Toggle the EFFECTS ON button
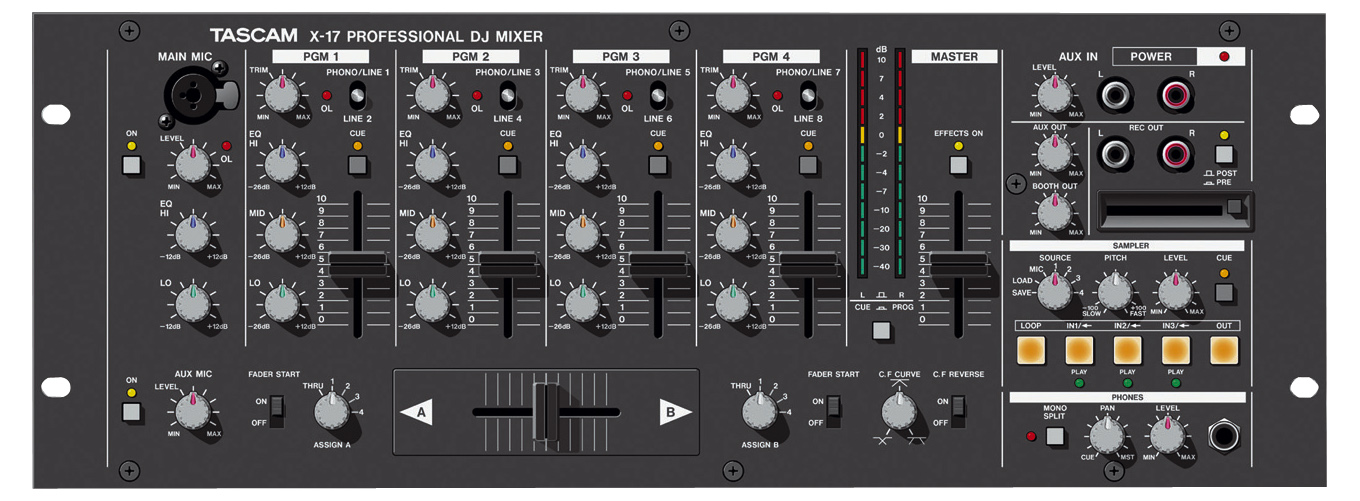This screenshot has height=501, width=1360. click(x=958, y=165)
